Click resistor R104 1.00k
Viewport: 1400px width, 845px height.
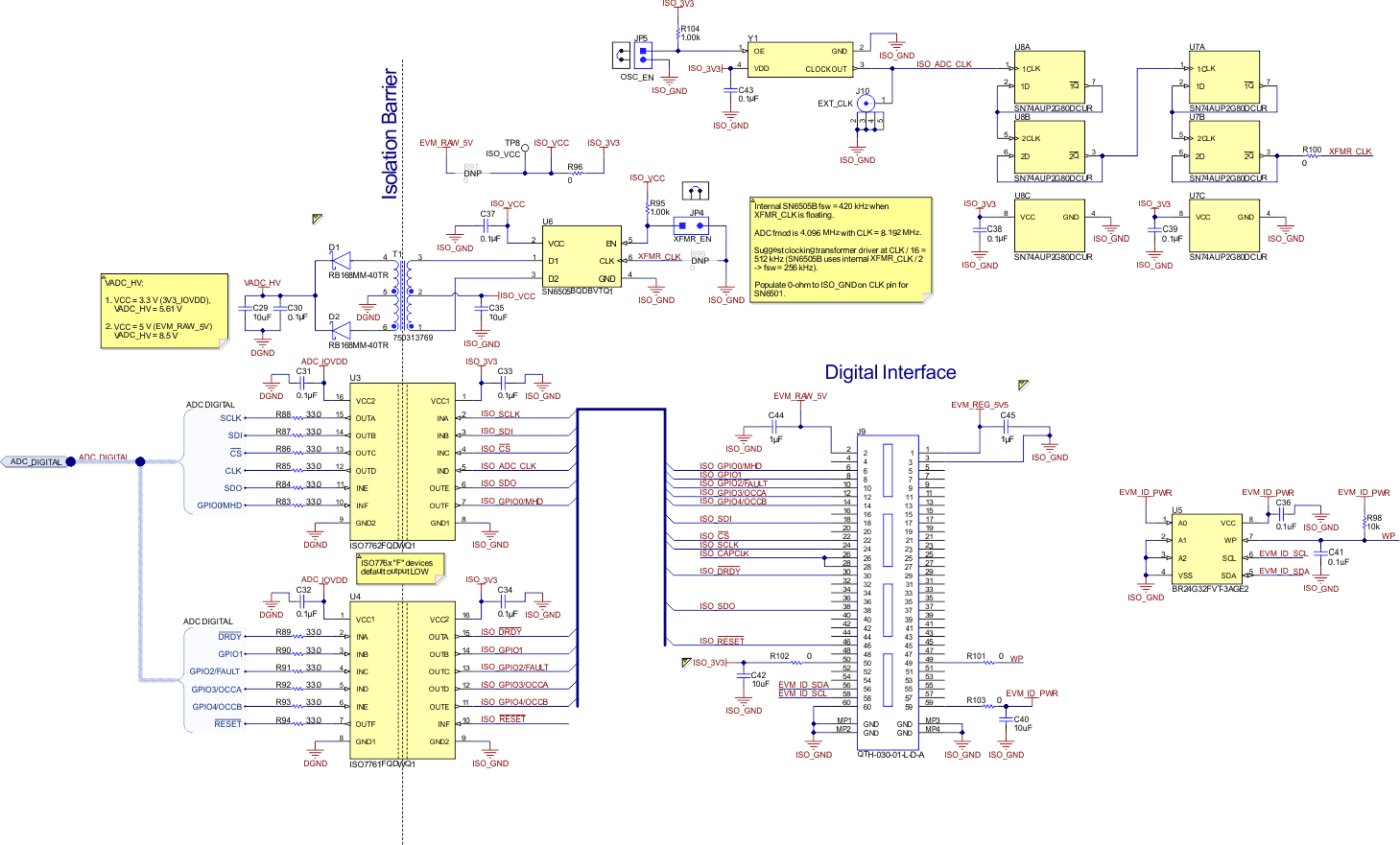click(x=678, y=34)
